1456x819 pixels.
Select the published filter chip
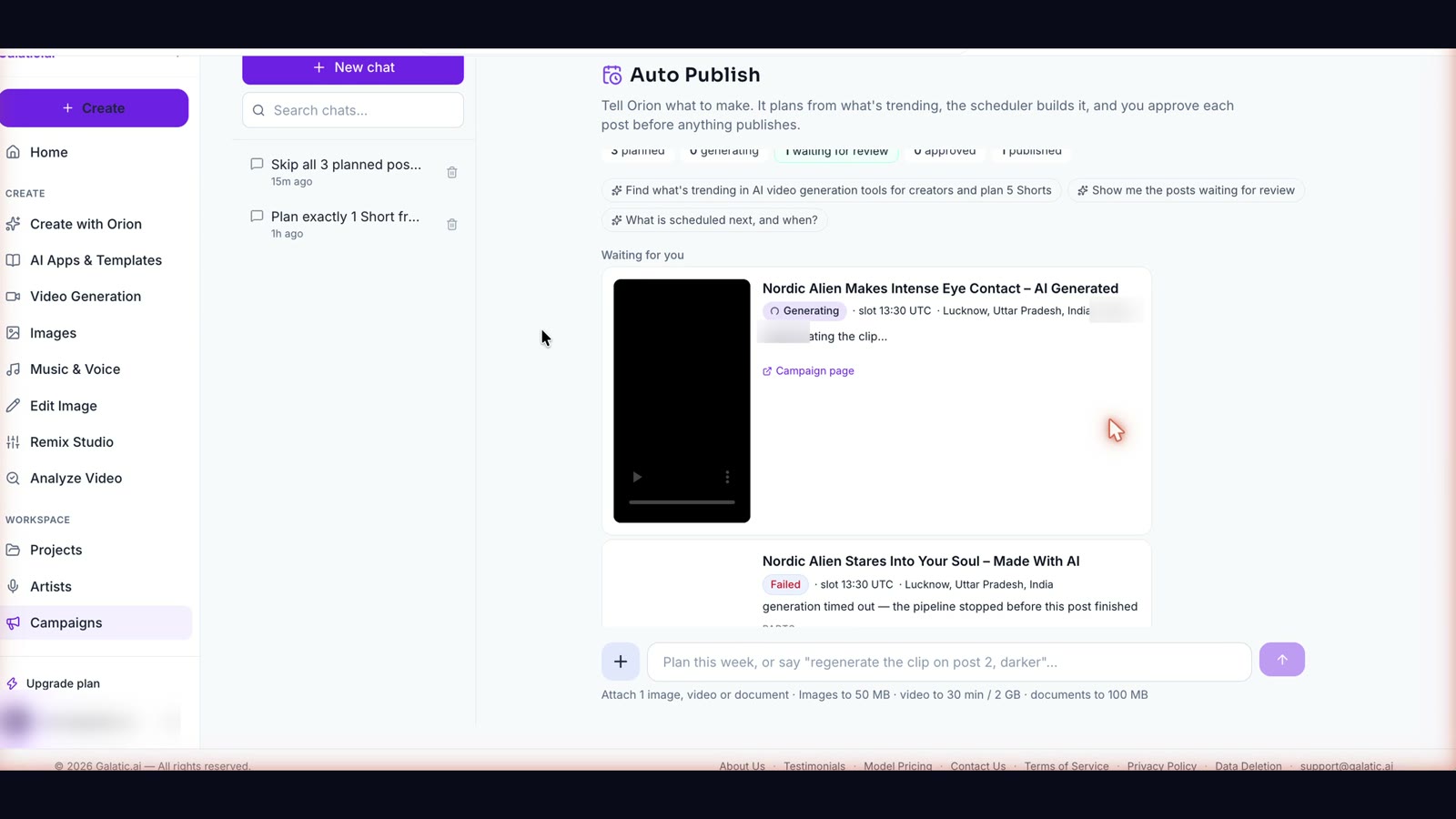tap(1031, 152)
